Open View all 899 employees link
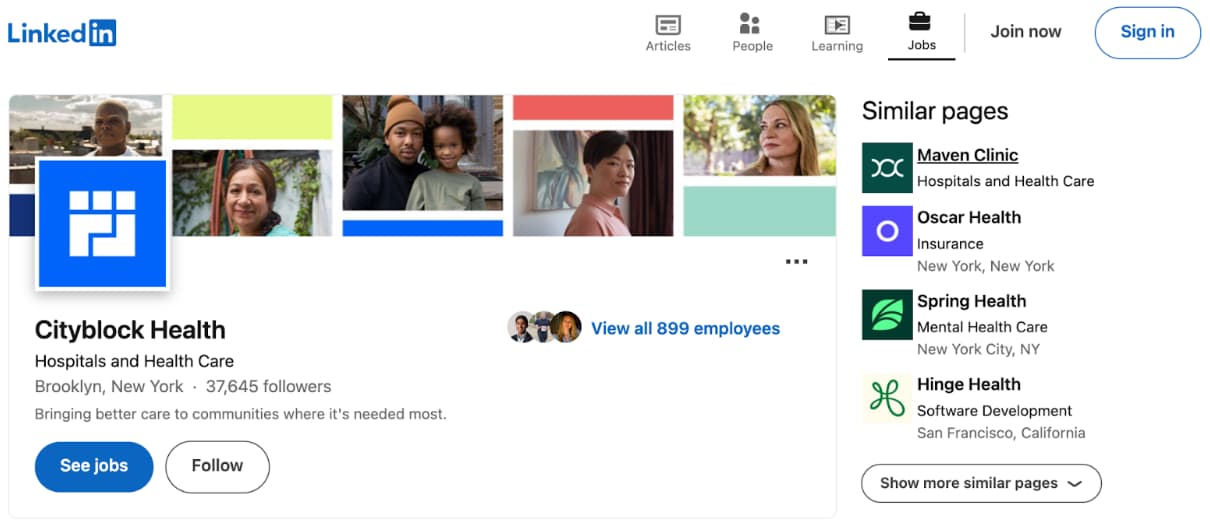The width and height of the screenshot is (1210, 528). coord(685,328)
